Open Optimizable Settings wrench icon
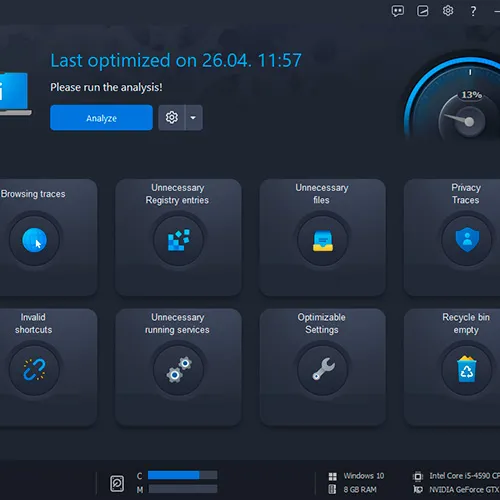The height and width of the screenshot is (500, 500). coord(322,370)
